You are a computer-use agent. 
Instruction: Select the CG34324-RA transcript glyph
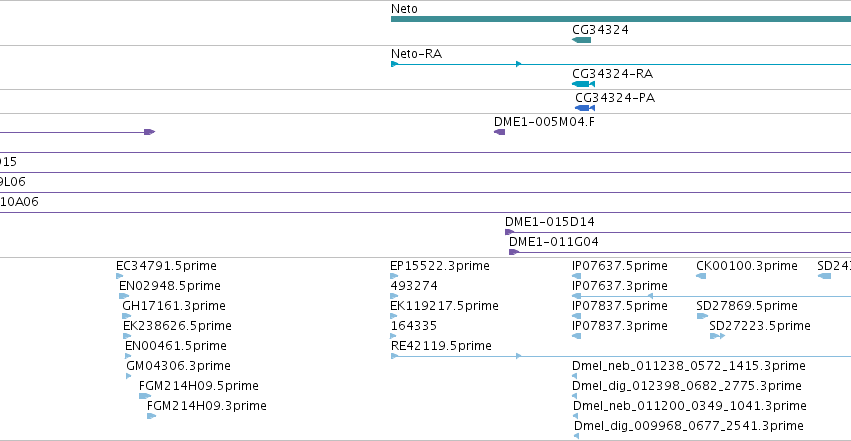[x=583, y=84]
